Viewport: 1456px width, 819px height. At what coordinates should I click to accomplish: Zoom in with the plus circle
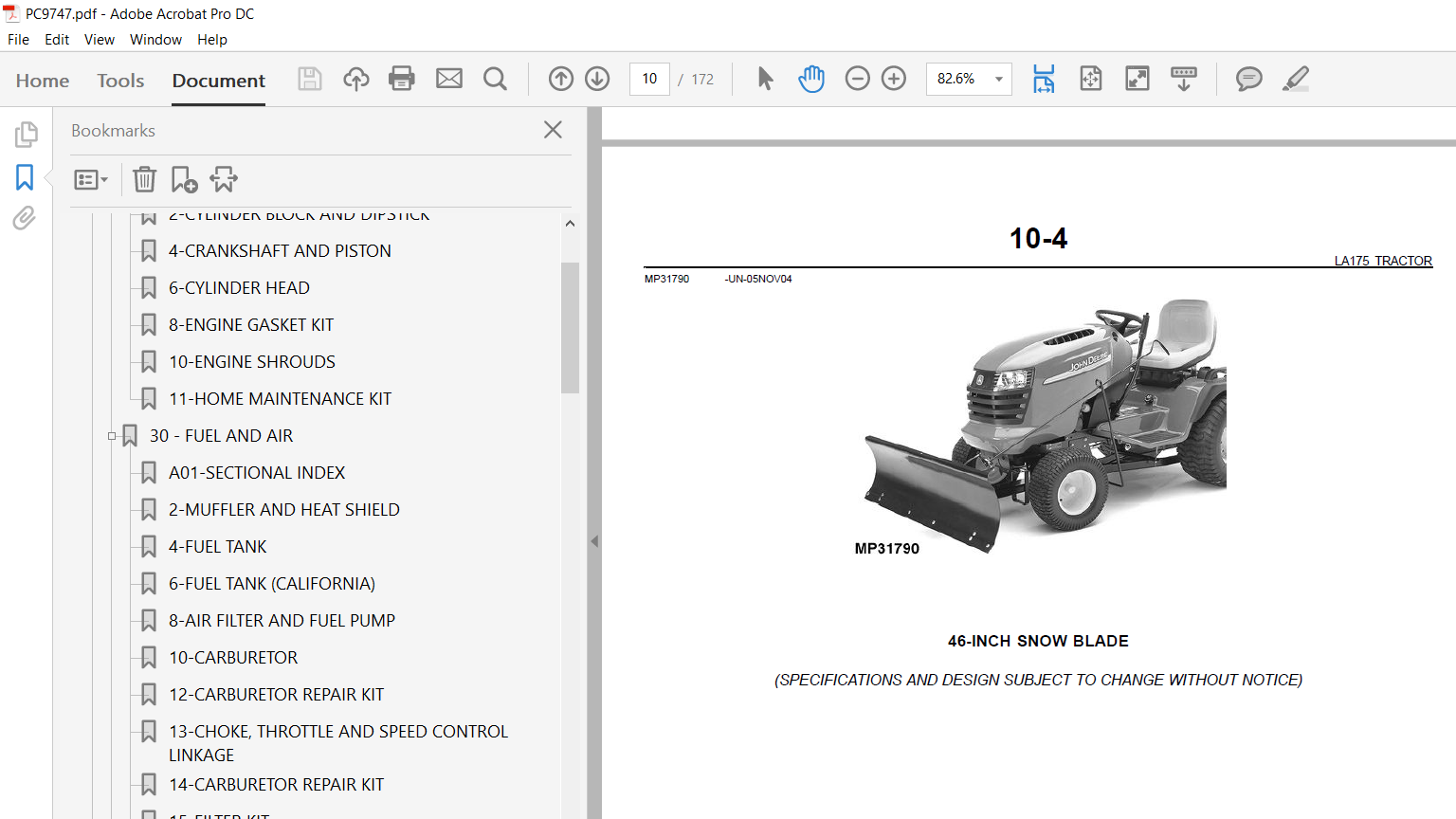point(894,79)
